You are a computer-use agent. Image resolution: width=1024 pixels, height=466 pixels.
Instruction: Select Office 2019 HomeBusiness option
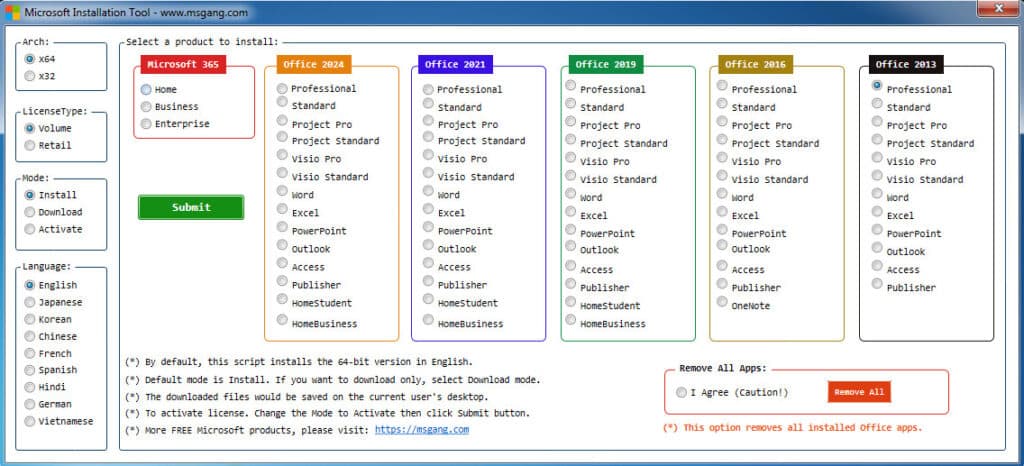[571, 320]
